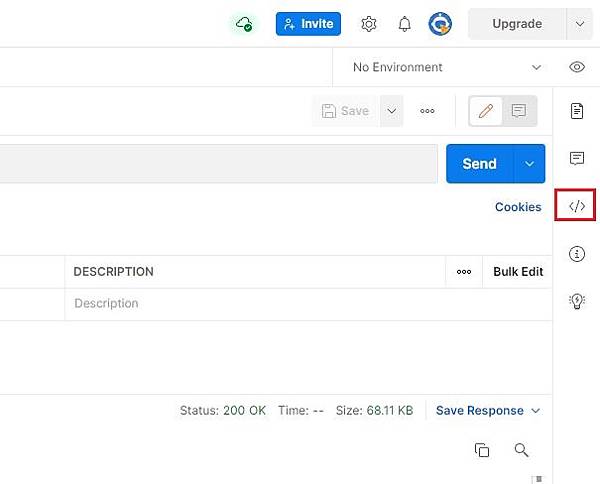
Task: Click the Send button
Action: [479, 164]
